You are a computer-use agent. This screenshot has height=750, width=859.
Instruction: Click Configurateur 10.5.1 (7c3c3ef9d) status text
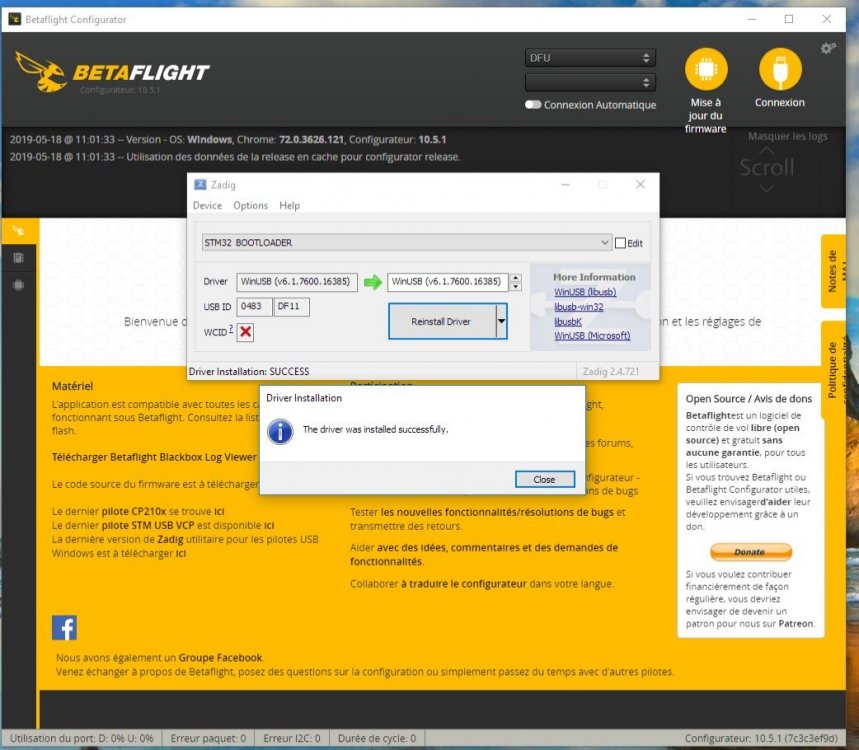click(761, 738)
